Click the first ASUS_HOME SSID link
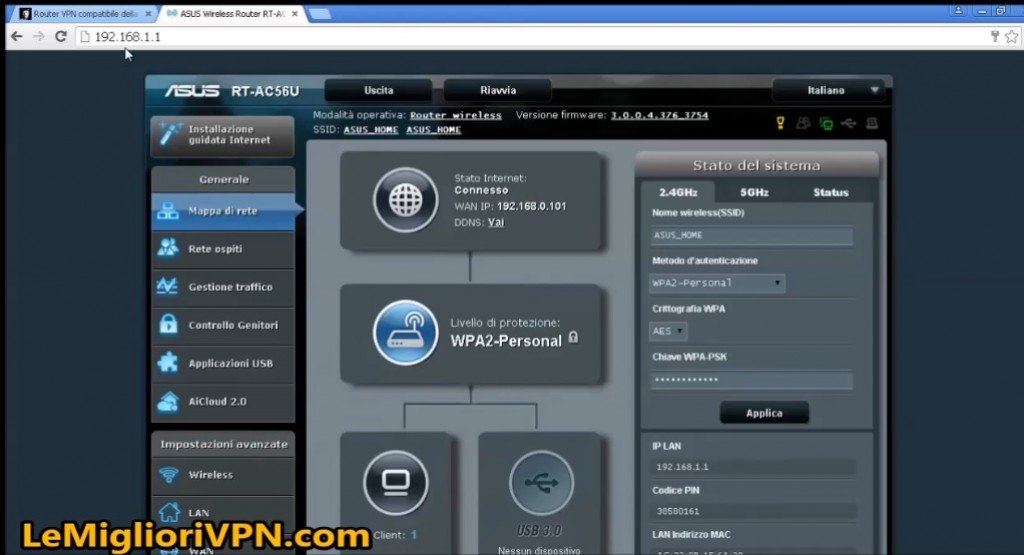Viewport: 1024px width, 555px height. point(371,129)
